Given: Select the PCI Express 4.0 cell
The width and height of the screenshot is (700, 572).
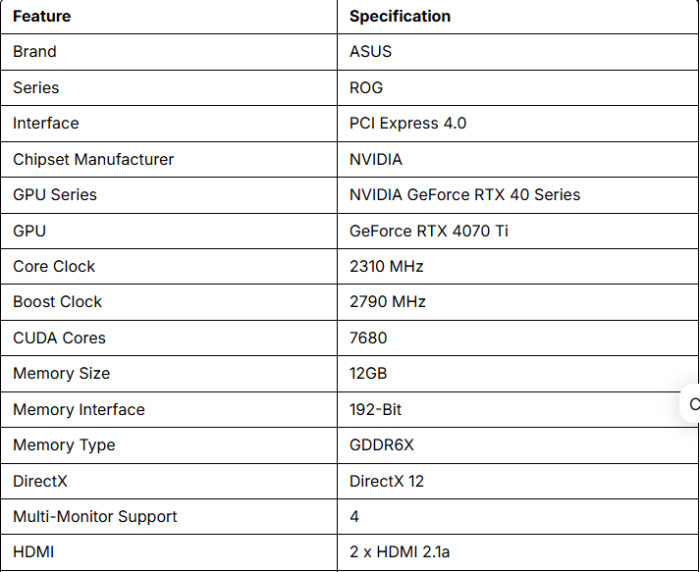Looking at the screenshot, I should [x=408, y=124].
